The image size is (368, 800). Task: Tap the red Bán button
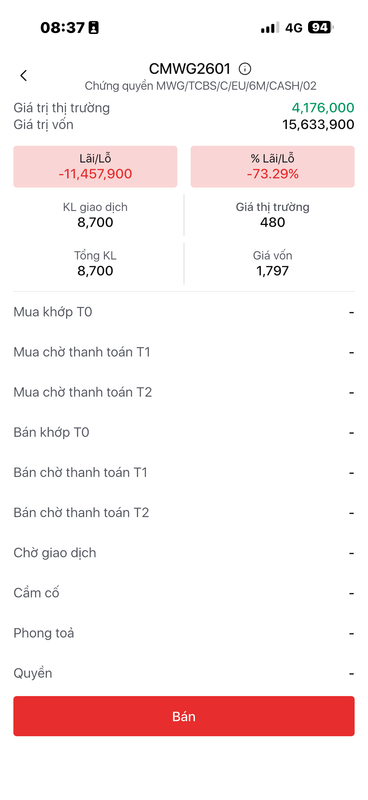point(184,716)
